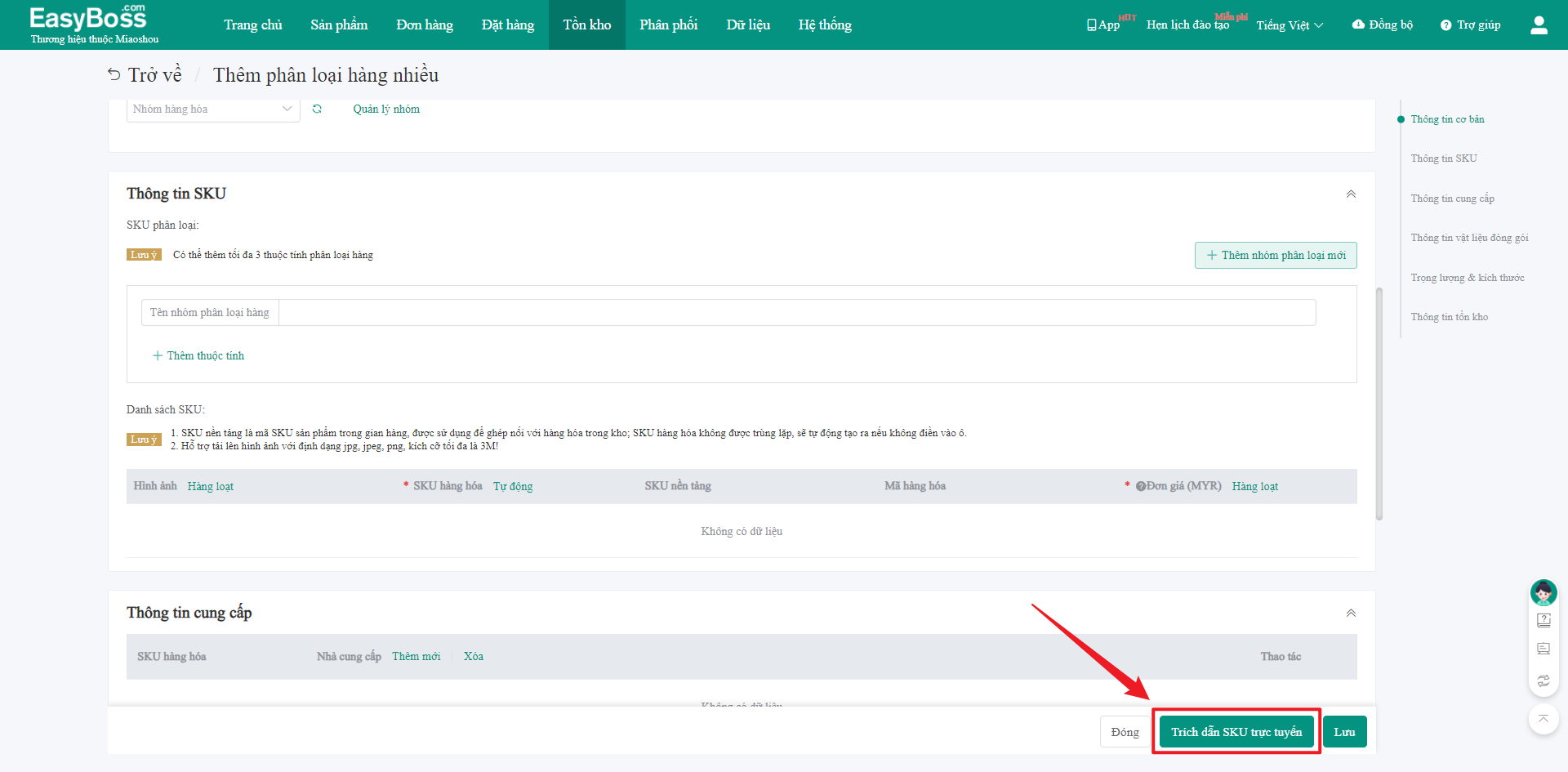The width and height of the screenshot is (1568, 772).
Task: Click Hẹn lịch đào tạo link
Action: pos(1187,25)
